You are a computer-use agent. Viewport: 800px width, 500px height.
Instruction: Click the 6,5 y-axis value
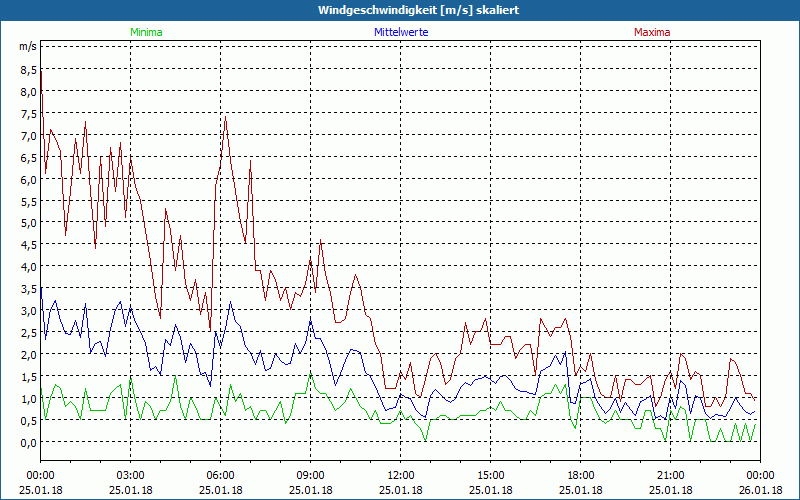click(29, 158)
